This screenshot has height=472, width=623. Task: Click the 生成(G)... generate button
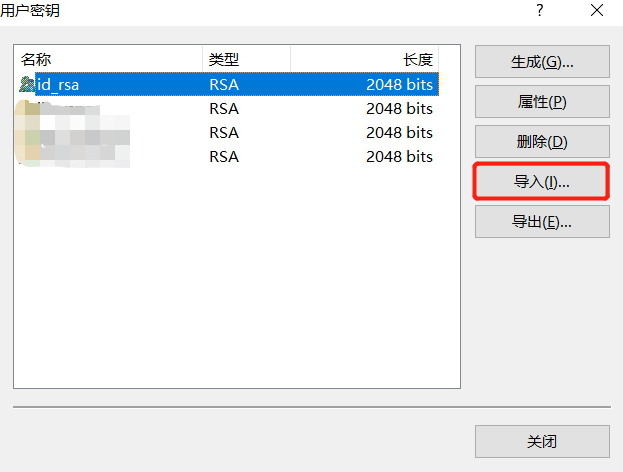[542, 62]
